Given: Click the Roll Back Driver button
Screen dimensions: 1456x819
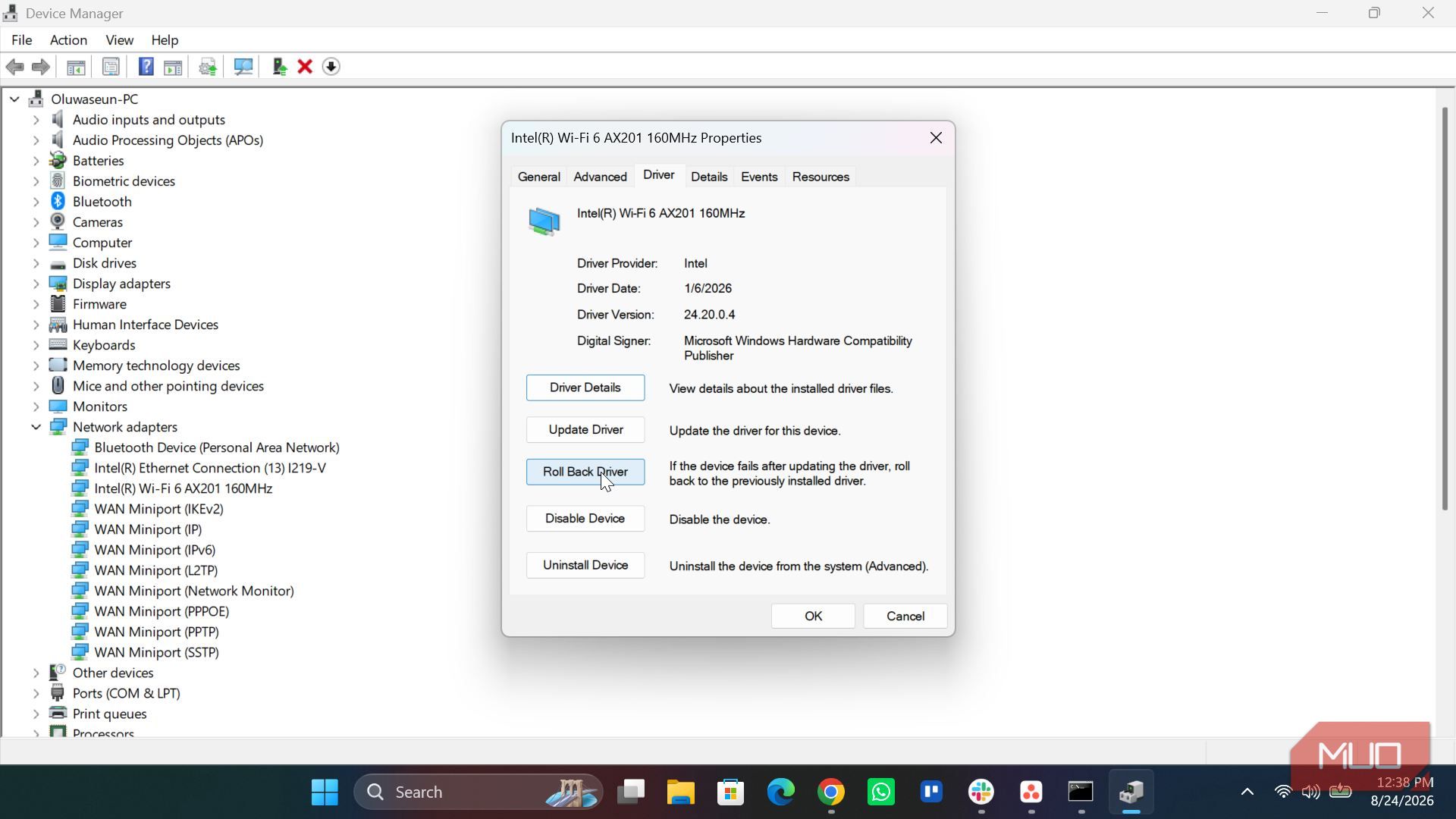Looking at the screenshot, I should point(585,472).
